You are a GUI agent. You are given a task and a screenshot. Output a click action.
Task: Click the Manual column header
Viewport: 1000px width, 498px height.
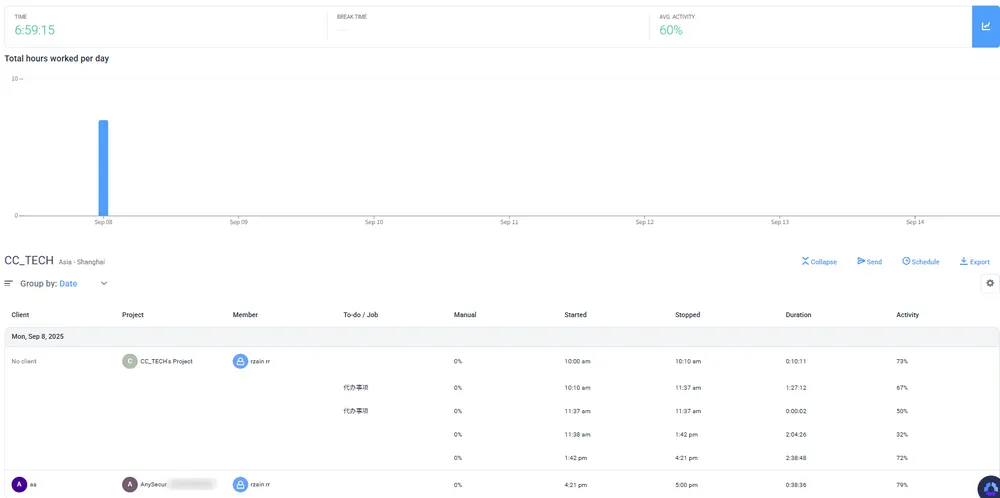(x=465, y=315)
